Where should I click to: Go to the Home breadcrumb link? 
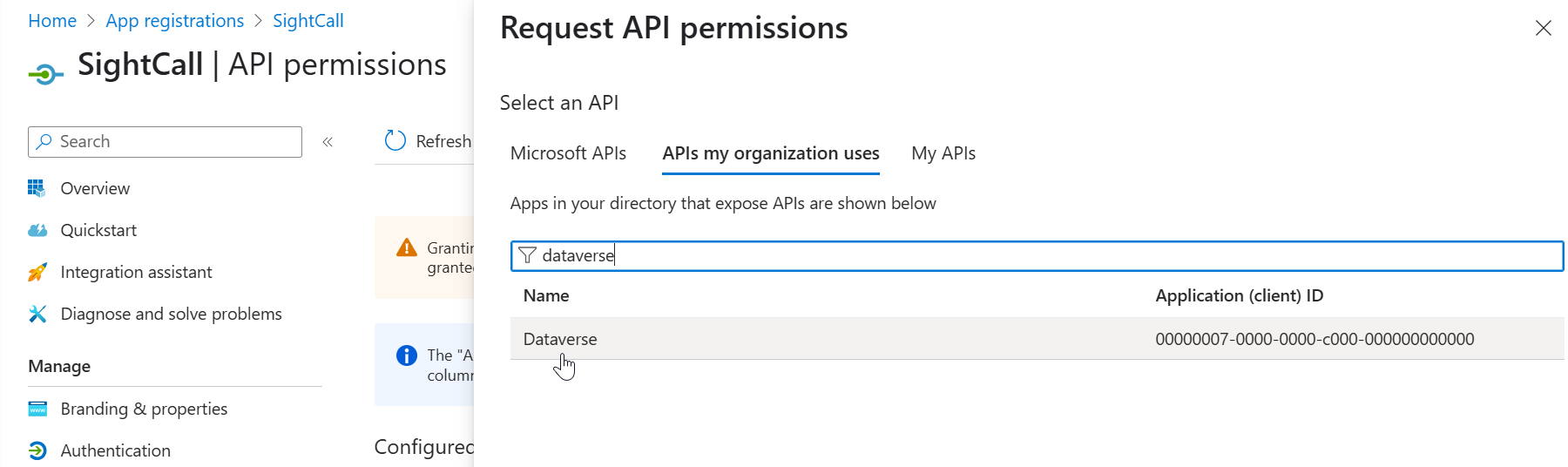coord(52,21)
